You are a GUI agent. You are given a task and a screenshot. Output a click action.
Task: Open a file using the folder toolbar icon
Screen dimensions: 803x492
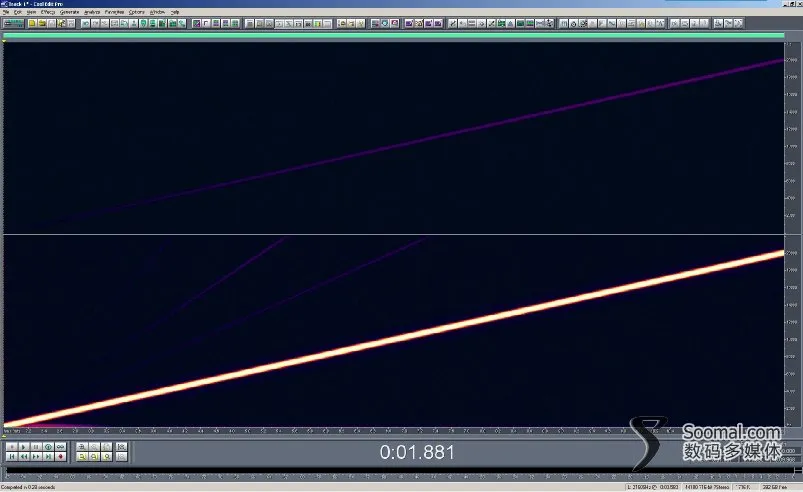point(42,23)
